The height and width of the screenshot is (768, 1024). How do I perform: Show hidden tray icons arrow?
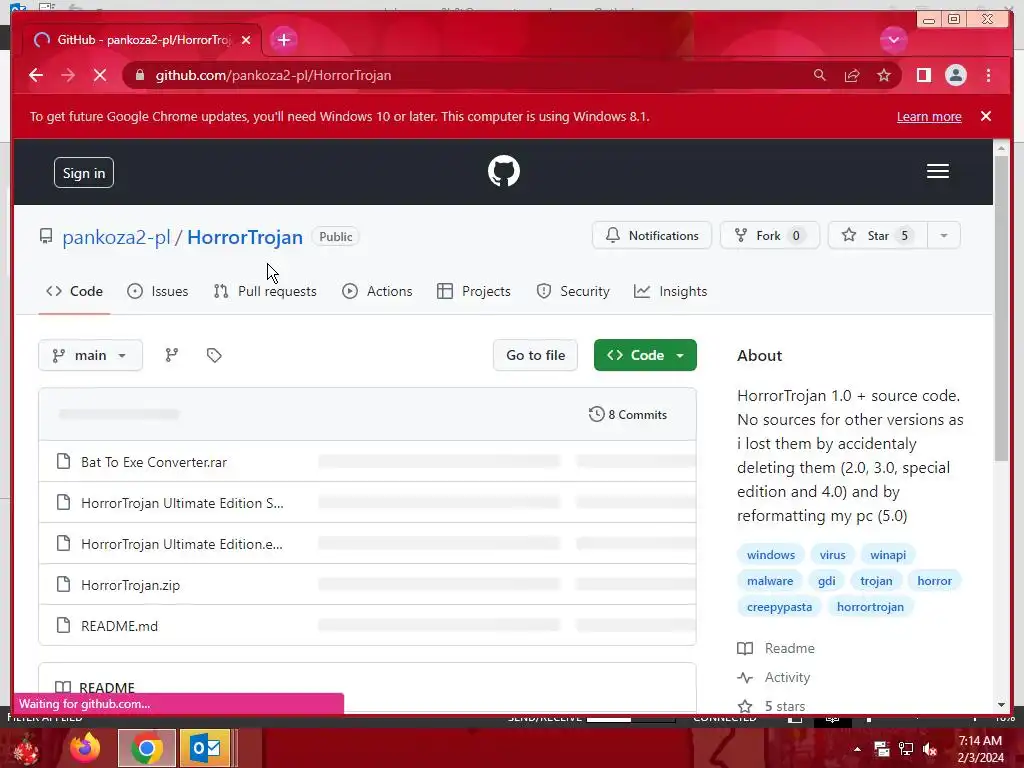pos(857,749)
